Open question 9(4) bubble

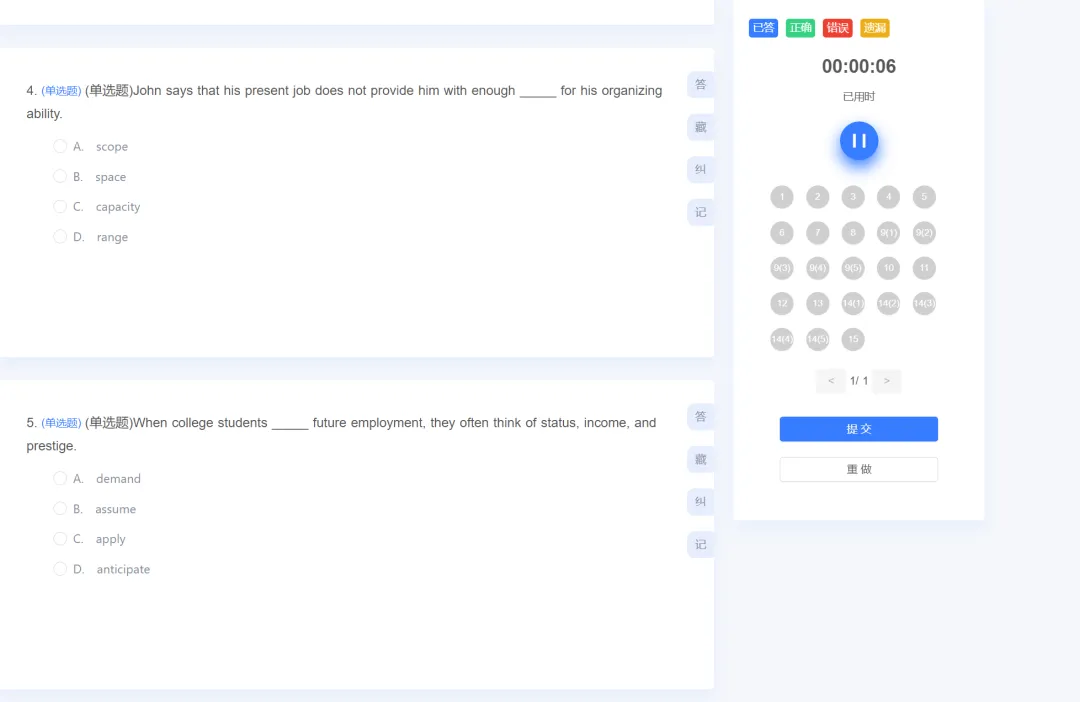click(x=818, y=268)
